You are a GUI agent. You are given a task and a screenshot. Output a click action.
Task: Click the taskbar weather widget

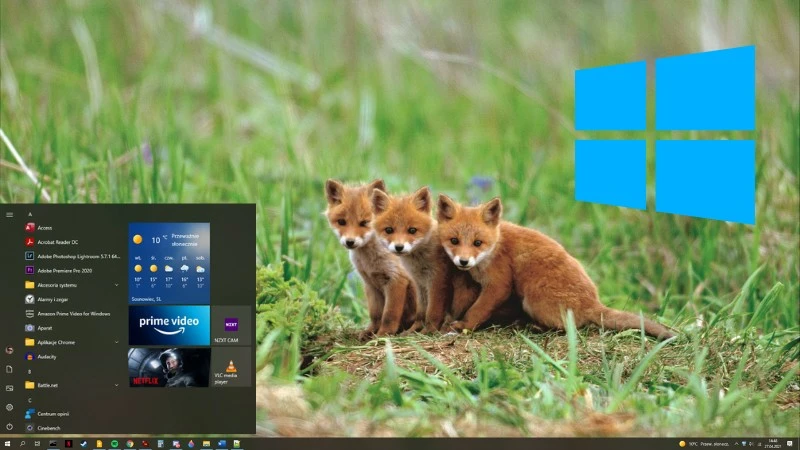[x=704, y=444]
